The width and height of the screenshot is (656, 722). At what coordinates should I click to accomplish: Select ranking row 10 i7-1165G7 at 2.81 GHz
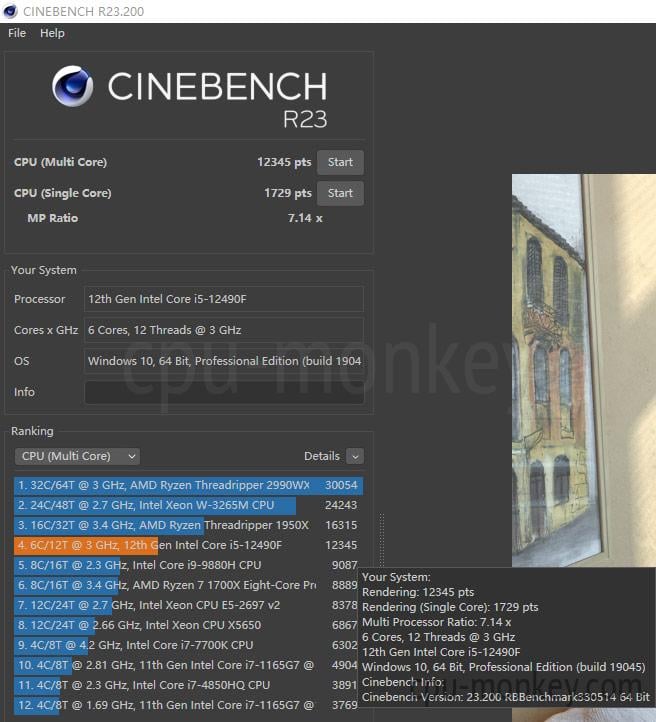(188, 665)
